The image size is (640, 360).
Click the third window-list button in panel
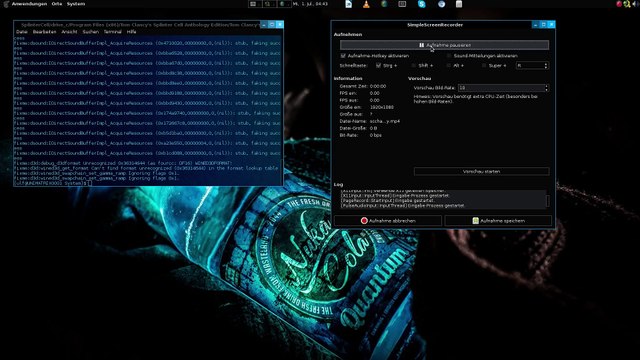coord(284,4)
